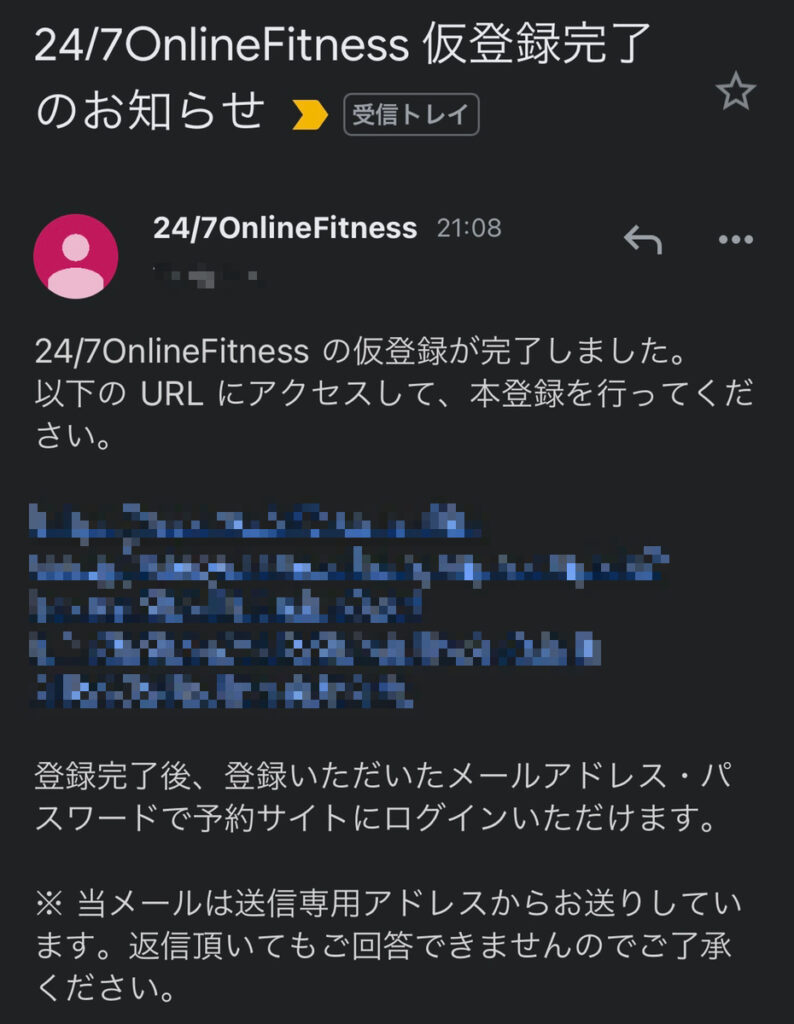Open the three-dot more options menu
The height and width of the screenshot is (1024, 794).
pyautogui.click(x=736, y=239)
